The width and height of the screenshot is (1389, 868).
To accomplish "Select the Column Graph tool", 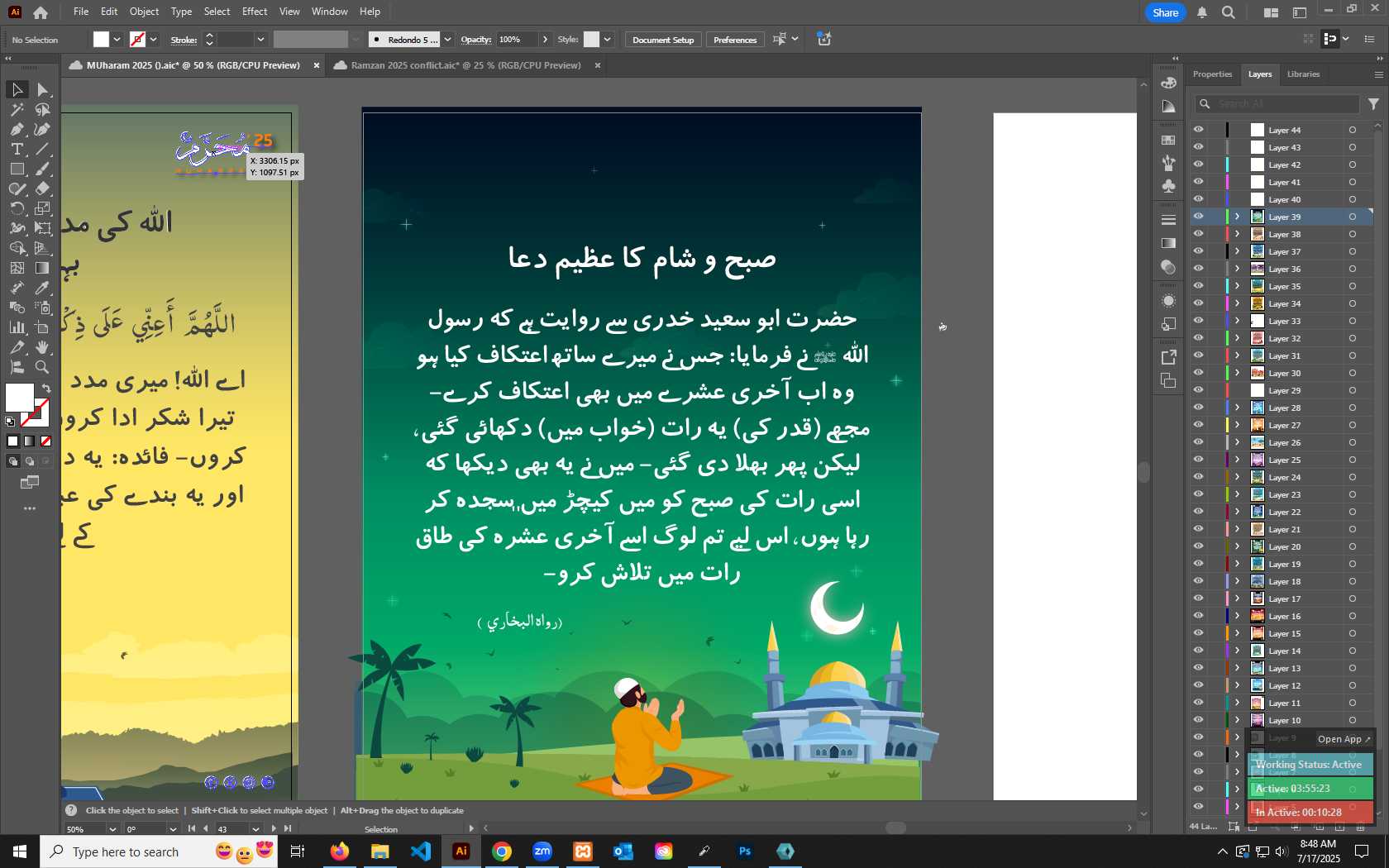I will tap(17, 327).
